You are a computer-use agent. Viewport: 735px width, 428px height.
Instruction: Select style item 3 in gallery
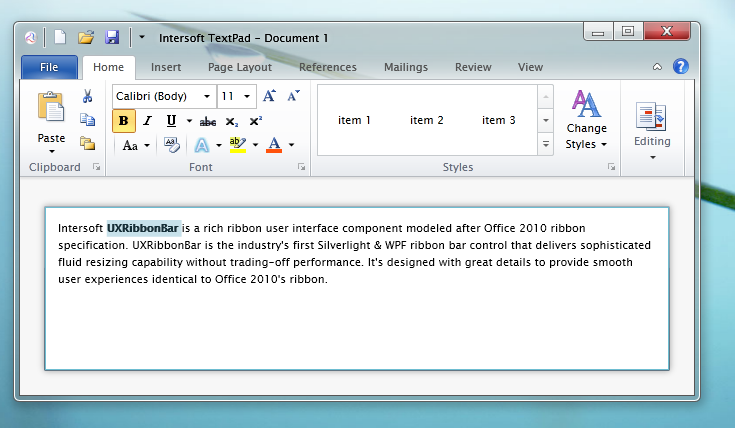point(498,120)
